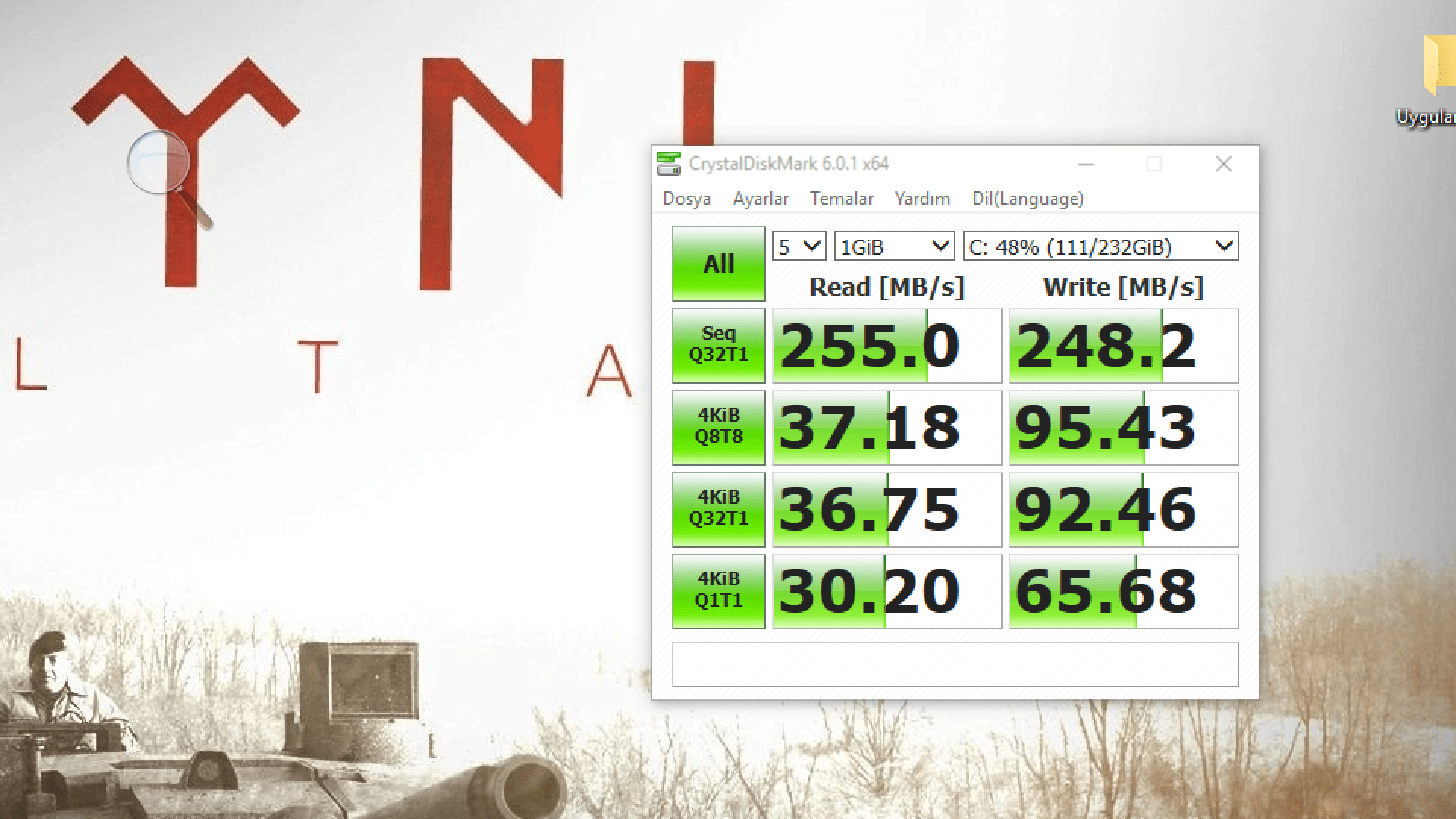Click the empty comment text field

coord(955,664)
